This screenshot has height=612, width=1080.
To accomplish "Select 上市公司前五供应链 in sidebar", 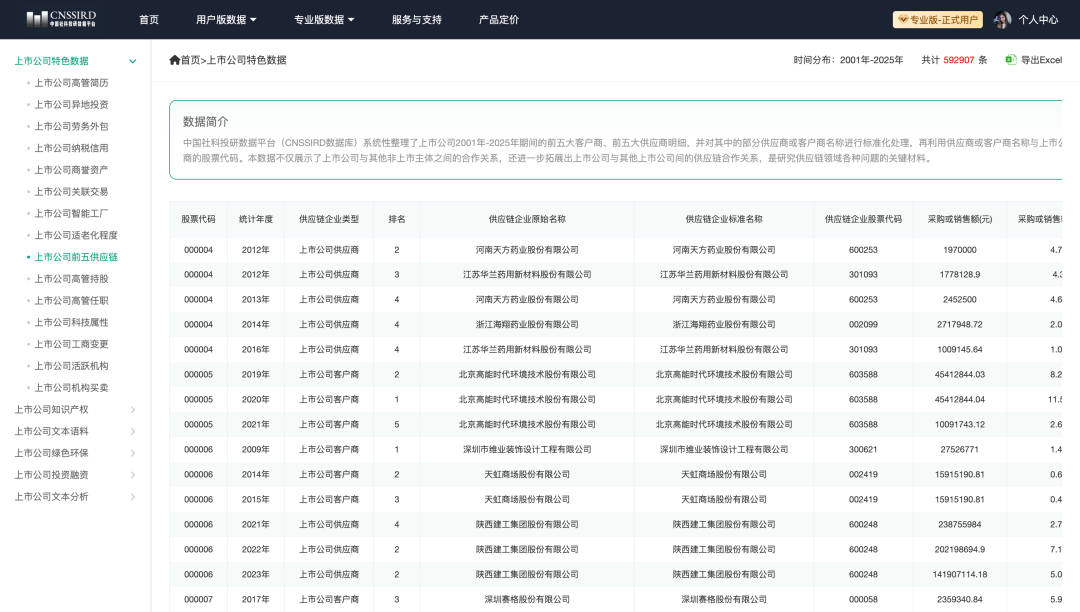I will coord(76,257).
